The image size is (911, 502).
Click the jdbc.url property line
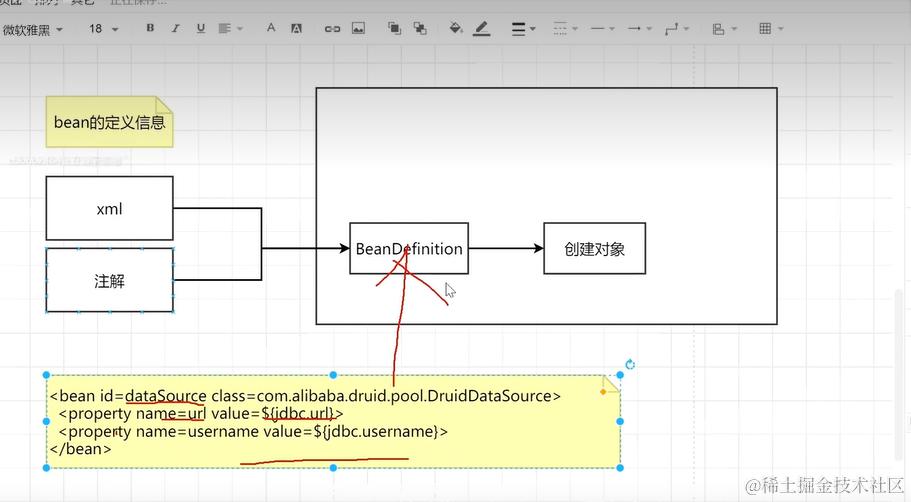click(x=201, y=414)
